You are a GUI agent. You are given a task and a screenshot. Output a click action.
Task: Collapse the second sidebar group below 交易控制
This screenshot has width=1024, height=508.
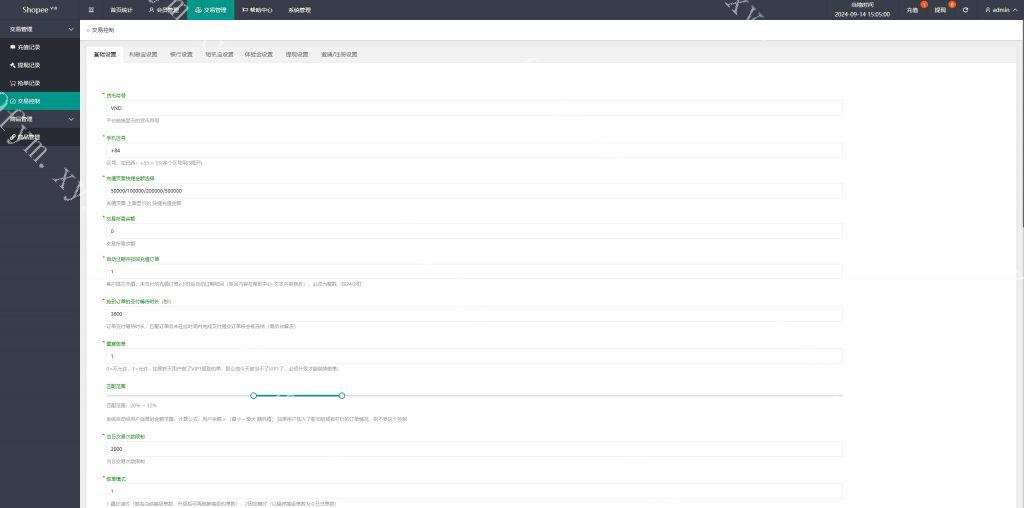click(x=40, y=119)
